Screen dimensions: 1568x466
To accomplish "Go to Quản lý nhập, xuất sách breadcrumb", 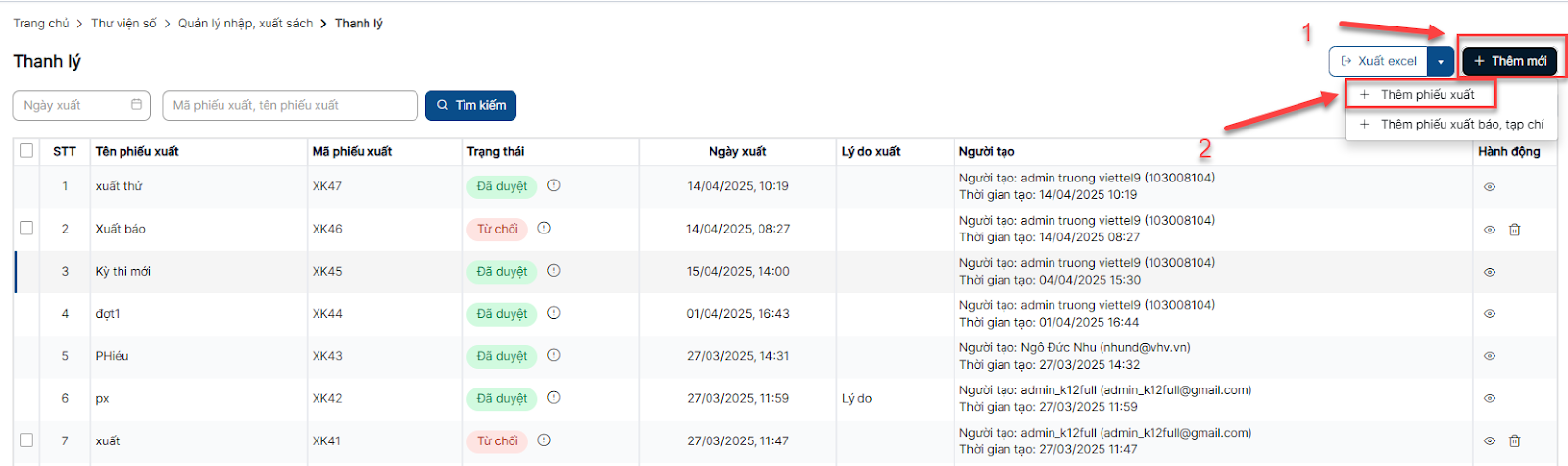I will point(245,23).
